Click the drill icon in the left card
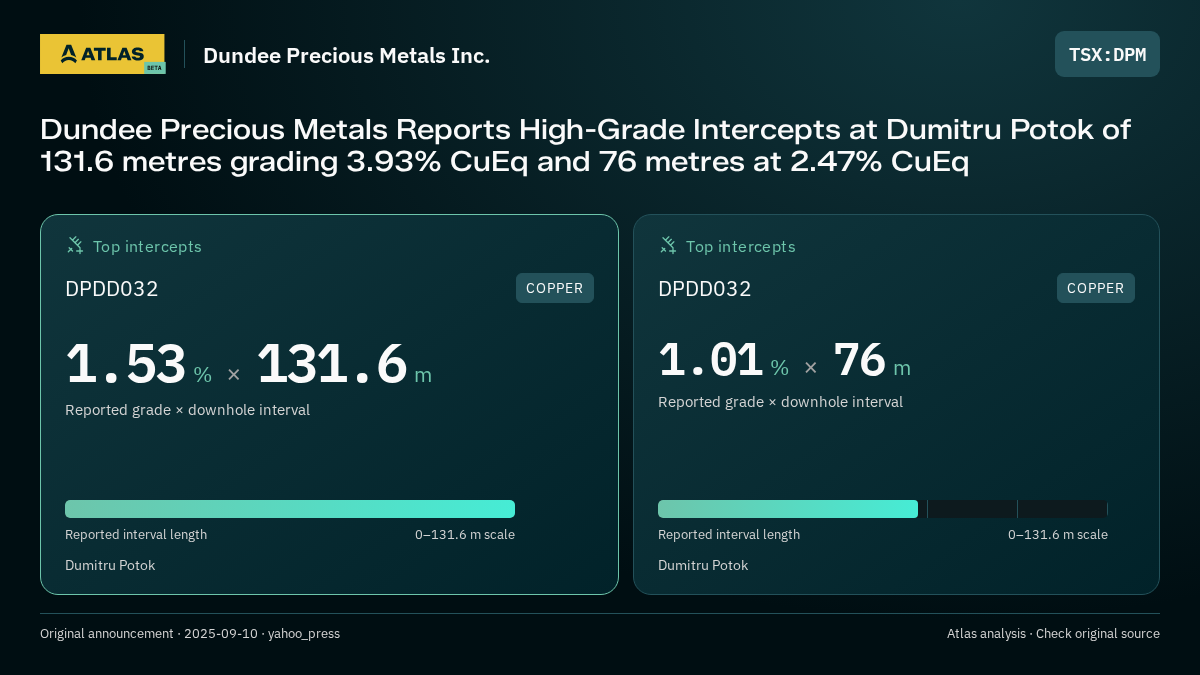This screenshot has height=675, width=1200. click(75, 245)
